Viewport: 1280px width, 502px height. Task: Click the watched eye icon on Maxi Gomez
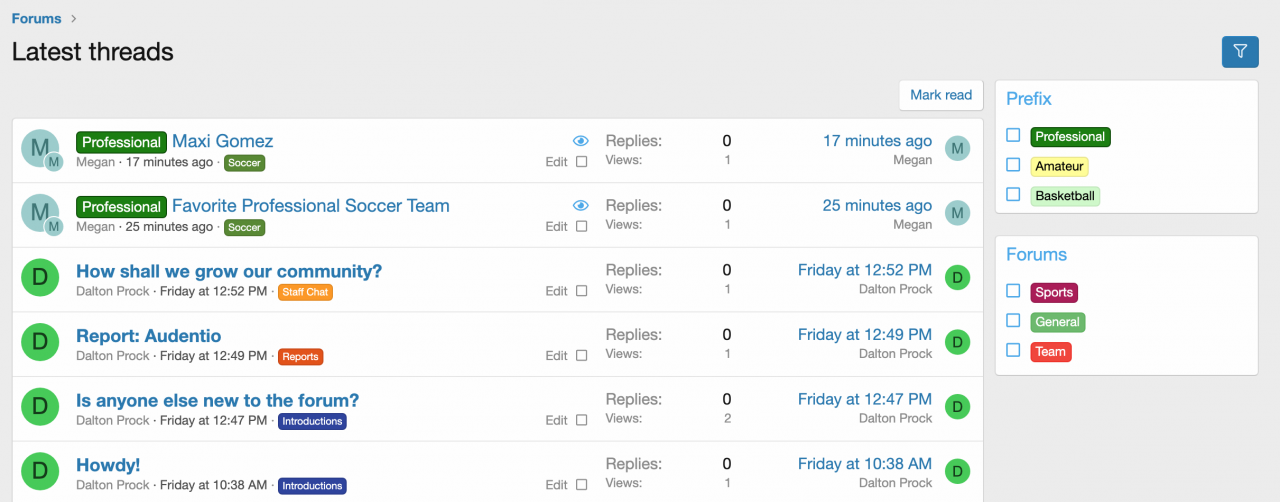pos(581,141)
